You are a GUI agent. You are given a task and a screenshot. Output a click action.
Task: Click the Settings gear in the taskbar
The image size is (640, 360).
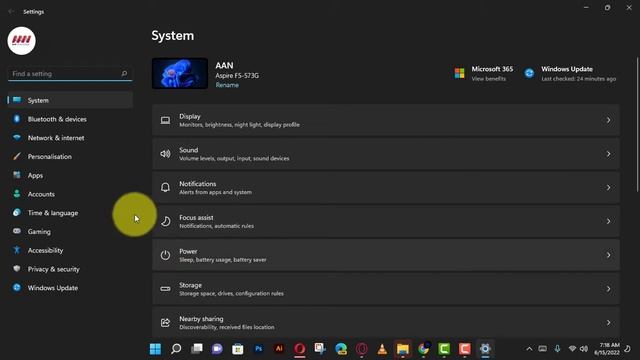[x=485, y=349]
